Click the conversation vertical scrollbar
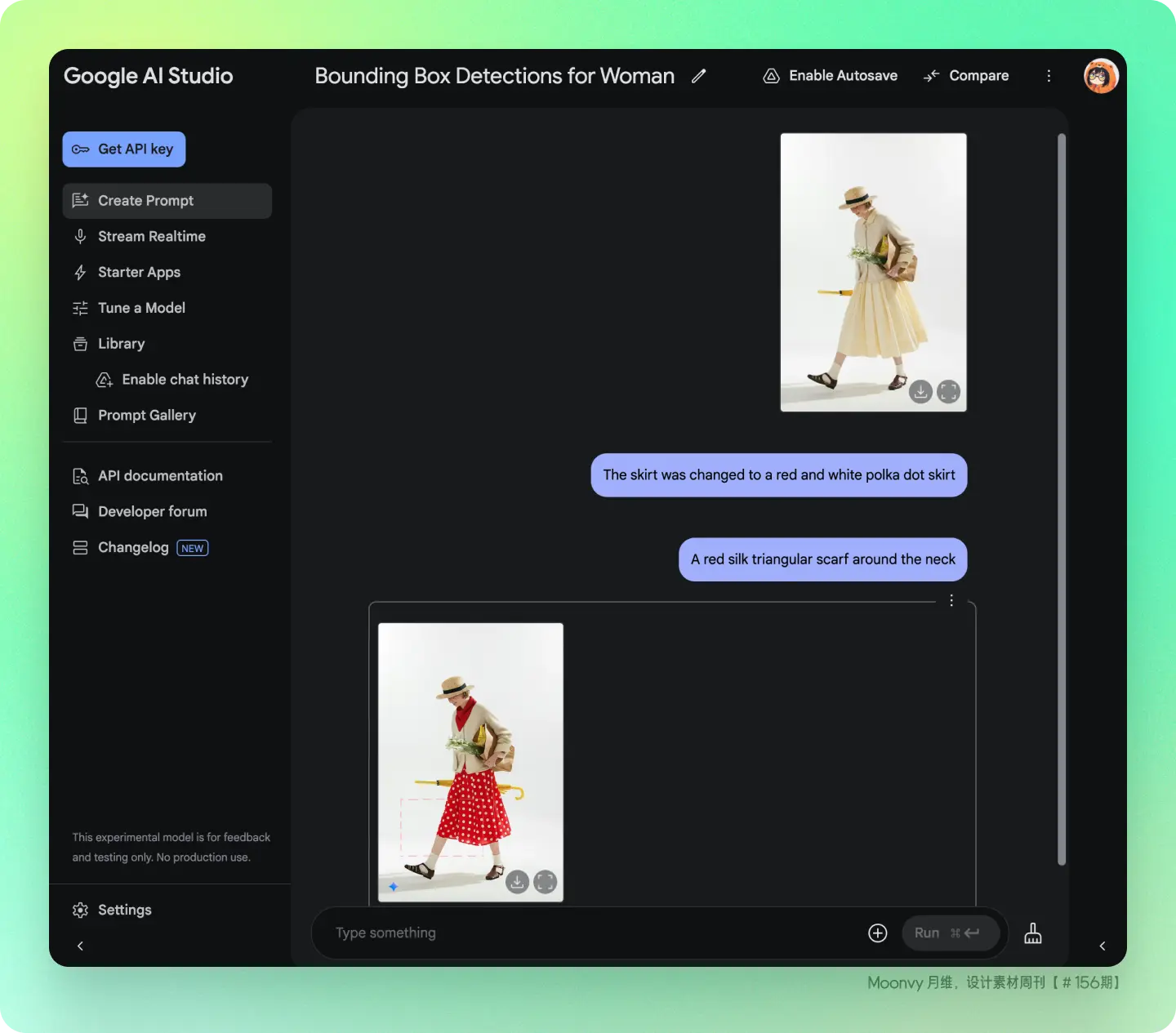This screenshot has height=1033, width=1176. [1062, 498]
